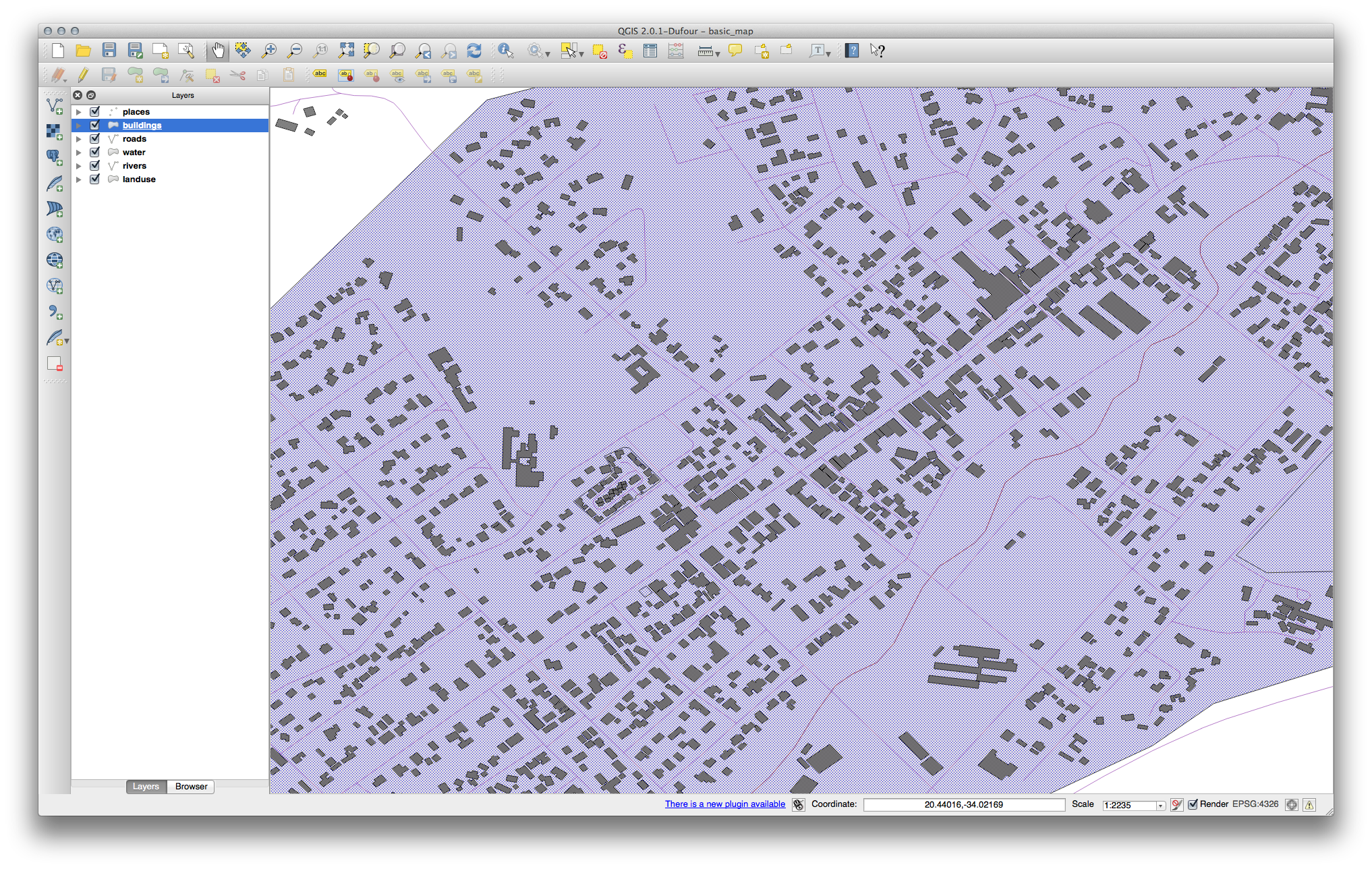Image resolution: width=1372 pixels, height=869 pixels.
Task: Expand the places layer tree
Action: (x=79, y=112)
